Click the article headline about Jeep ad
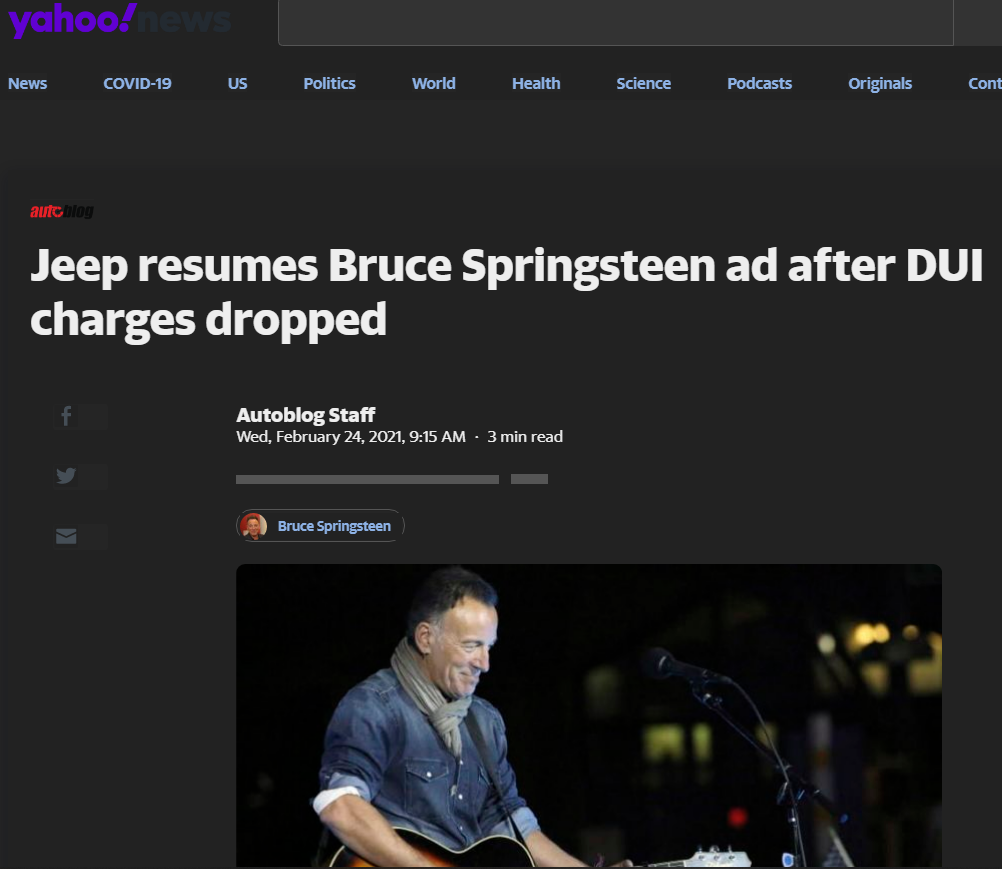 [506, 293]
